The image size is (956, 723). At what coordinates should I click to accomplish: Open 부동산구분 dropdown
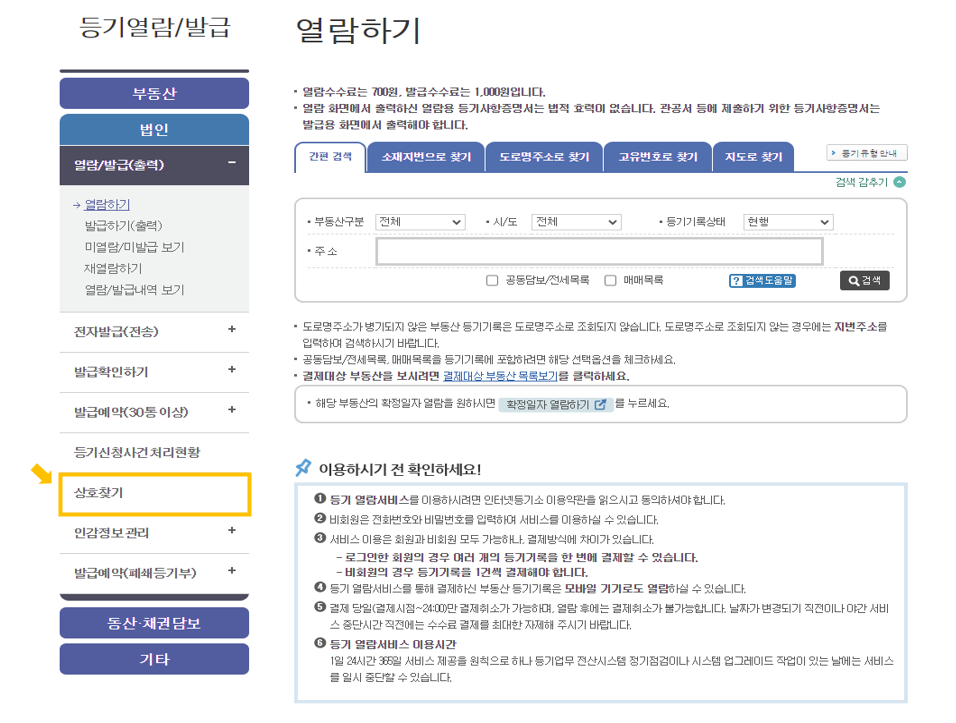click(x=420, y=222)
